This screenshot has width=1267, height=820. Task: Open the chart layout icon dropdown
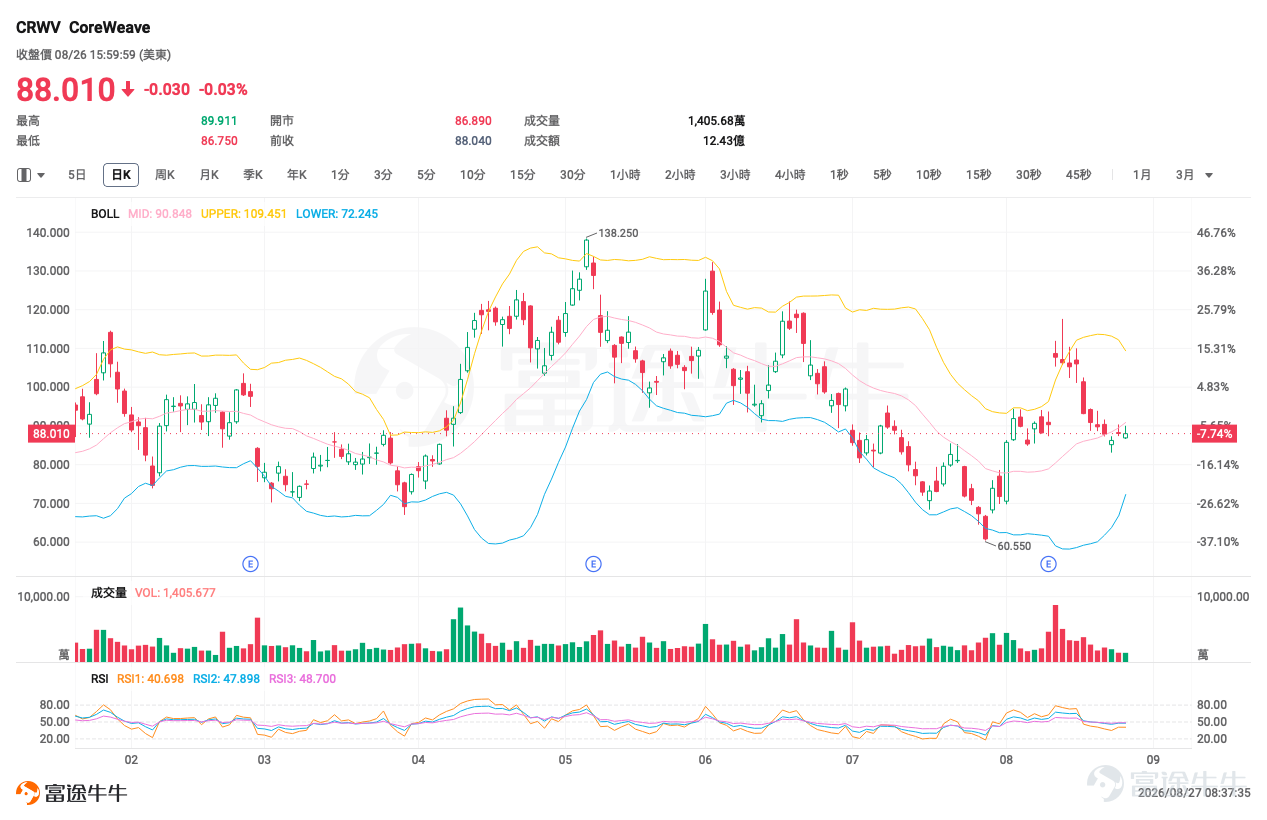pyautogui.click(x=32, y=175)
